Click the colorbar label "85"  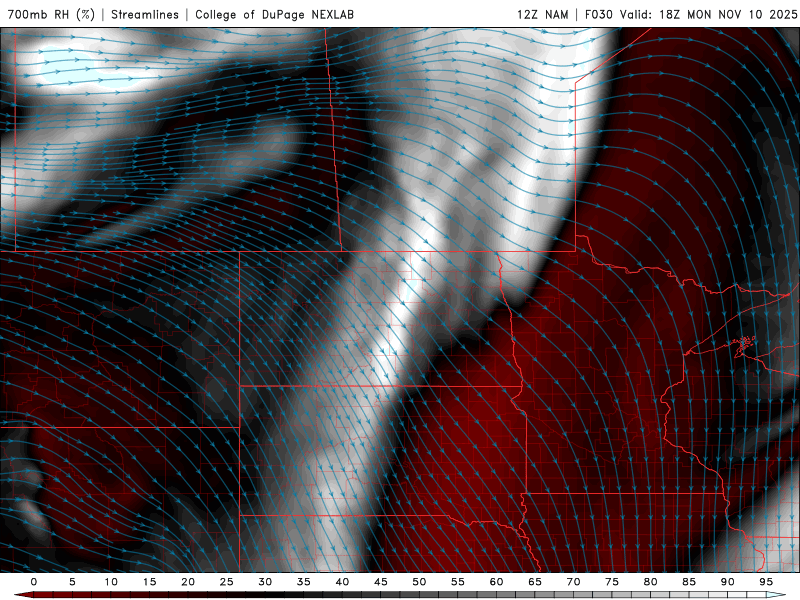pos(689,582)
